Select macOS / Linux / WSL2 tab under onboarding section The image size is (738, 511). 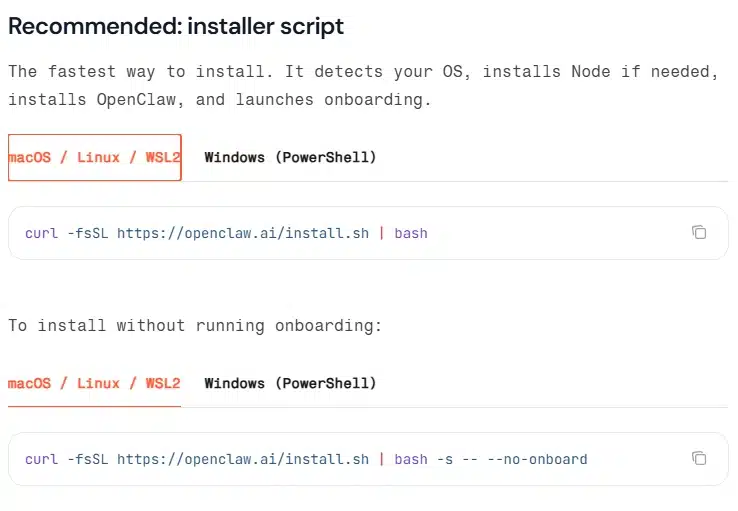click(x=94, y=383)
